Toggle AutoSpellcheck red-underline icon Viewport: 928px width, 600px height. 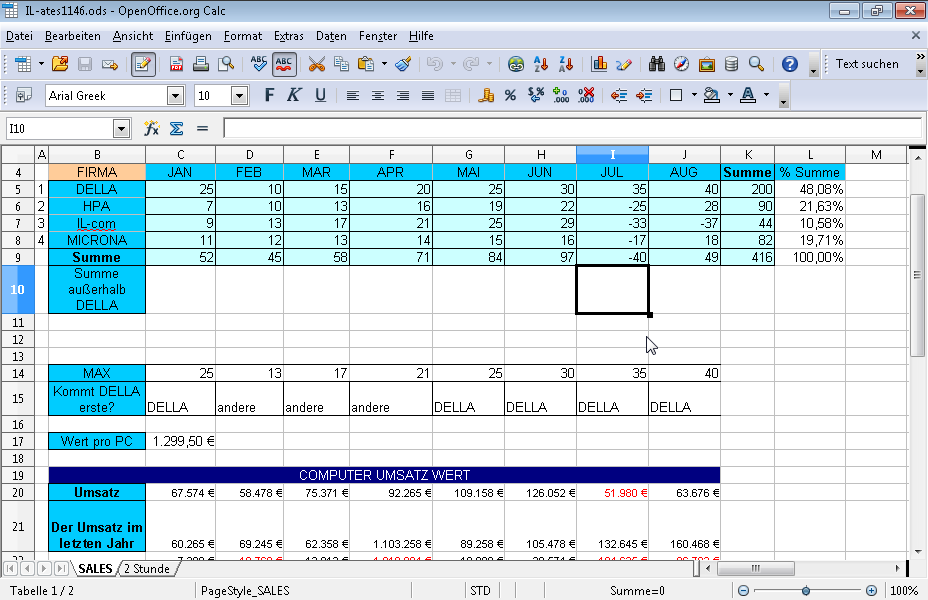(284, 64)
